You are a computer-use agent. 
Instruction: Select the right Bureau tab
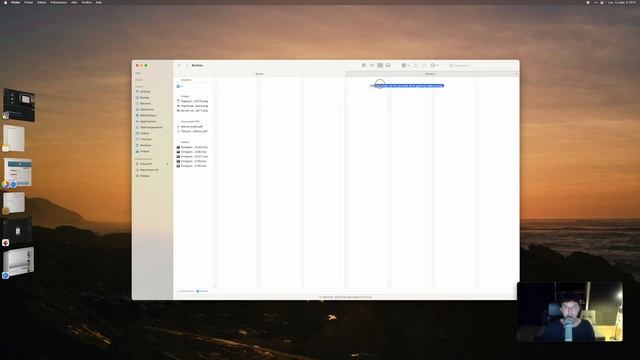pos(430,74)
